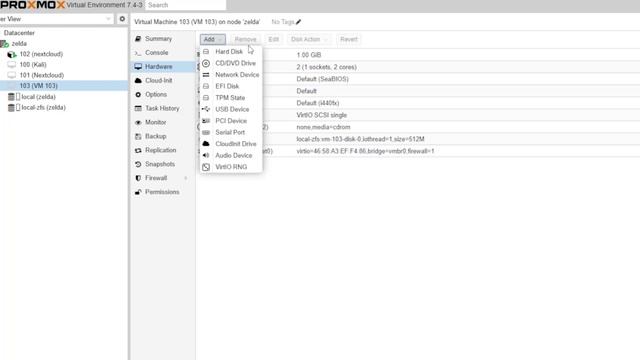The width and height of the screenshot is (640, 360).
Task: Click the Audio Device speaker icon
Action: [206, 155]
